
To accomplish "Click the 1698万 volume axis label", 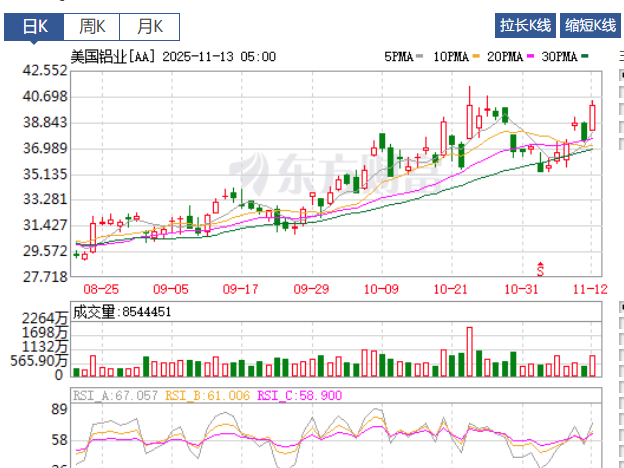I will click(x=45, y=333).
